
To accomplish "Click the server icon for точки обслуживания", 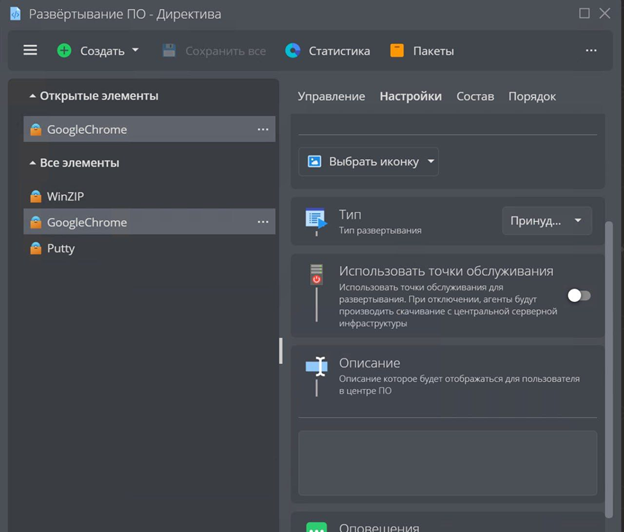I will [x=316, y=274].
